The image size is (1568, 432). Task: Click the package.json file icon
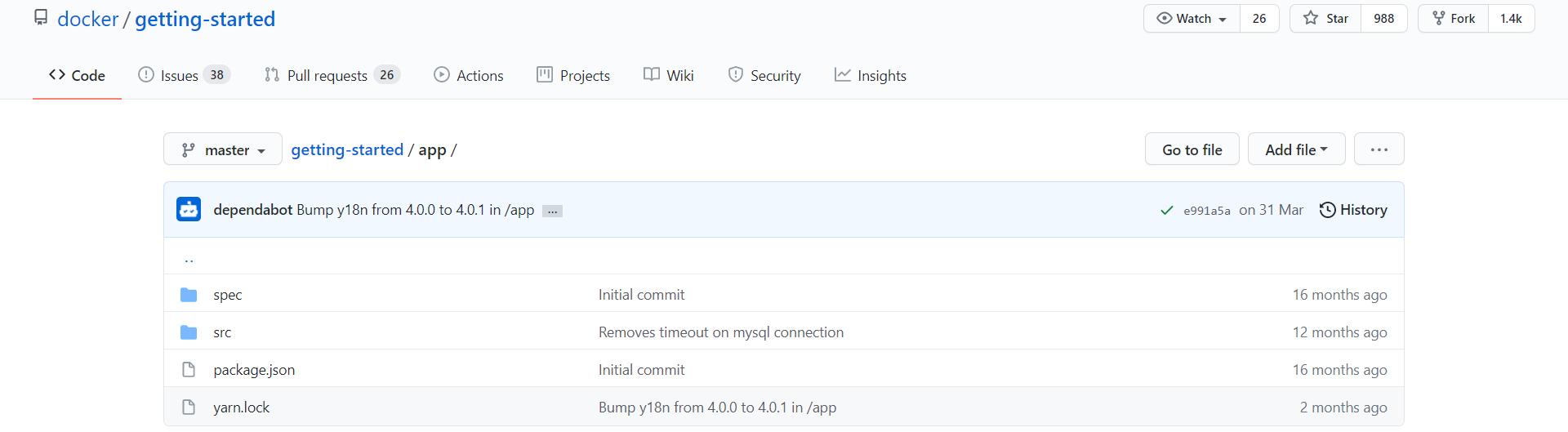point(189,370)
